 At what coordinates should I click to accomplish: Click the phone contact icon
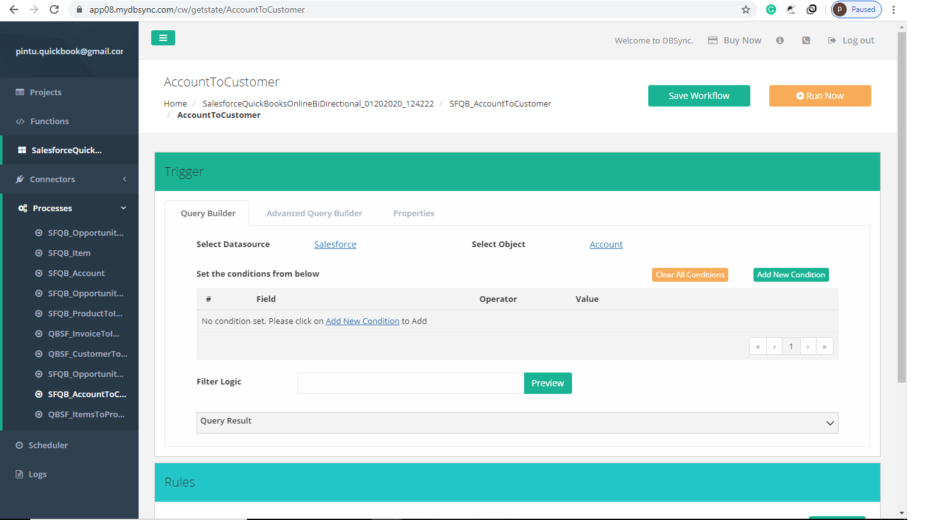click(x=806, y=41)
